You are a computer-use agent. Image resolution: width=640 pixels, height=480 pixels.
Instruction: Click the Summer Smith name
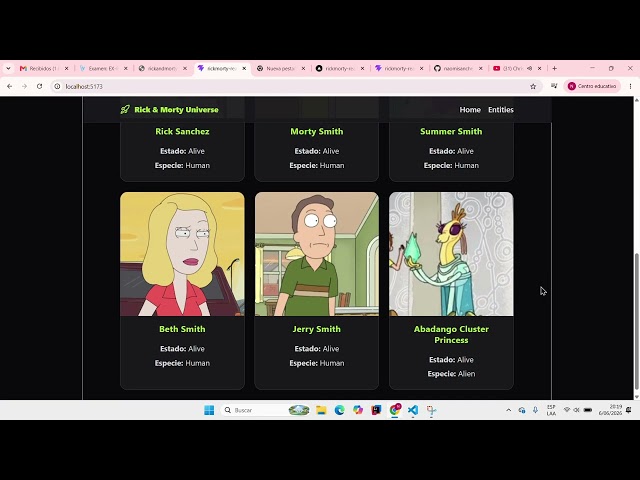pyautogui.click(x=451, y=131)
